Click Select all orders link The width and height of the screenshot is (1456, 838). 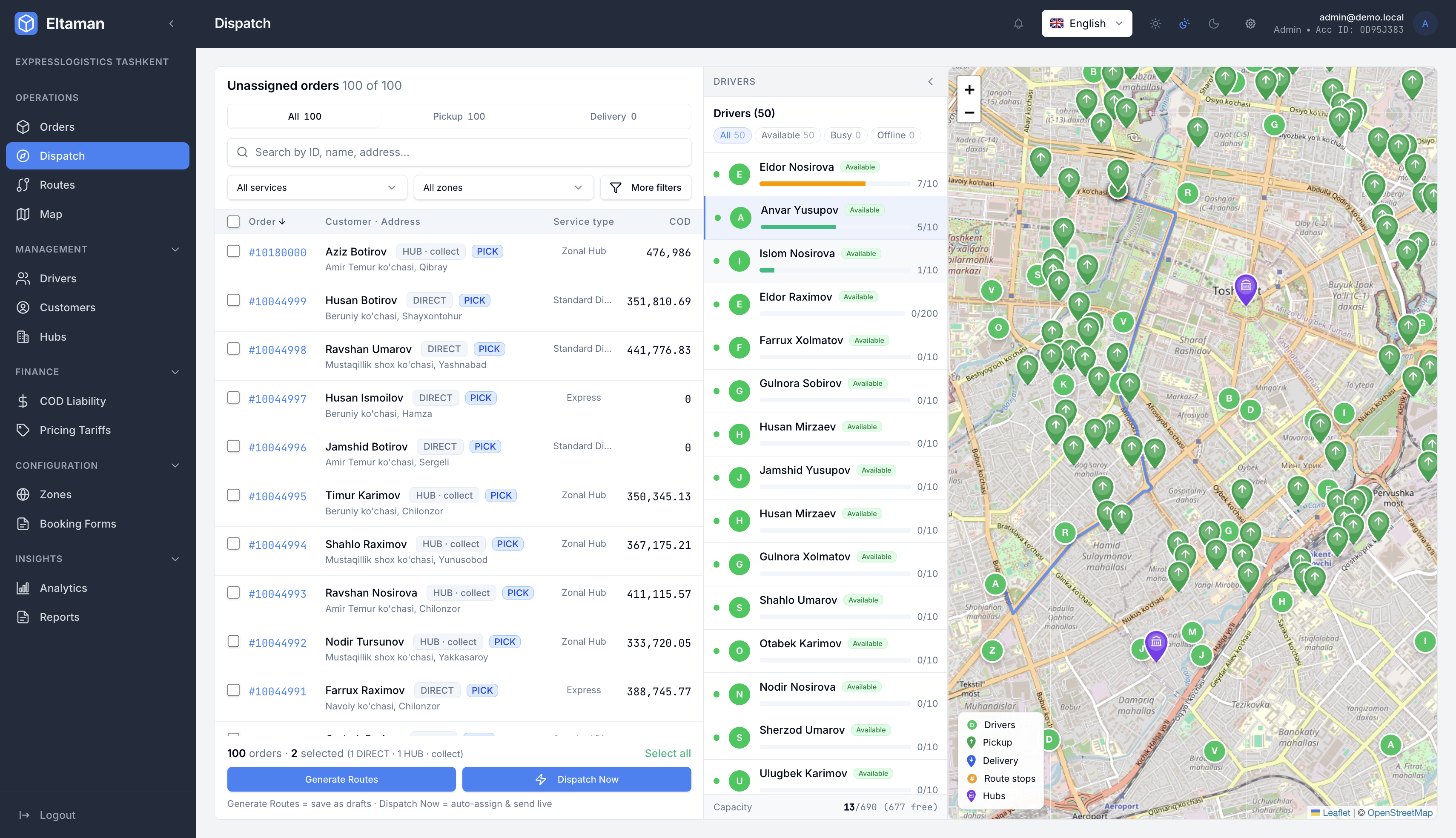pyautogui.click(x=667, y=753)
